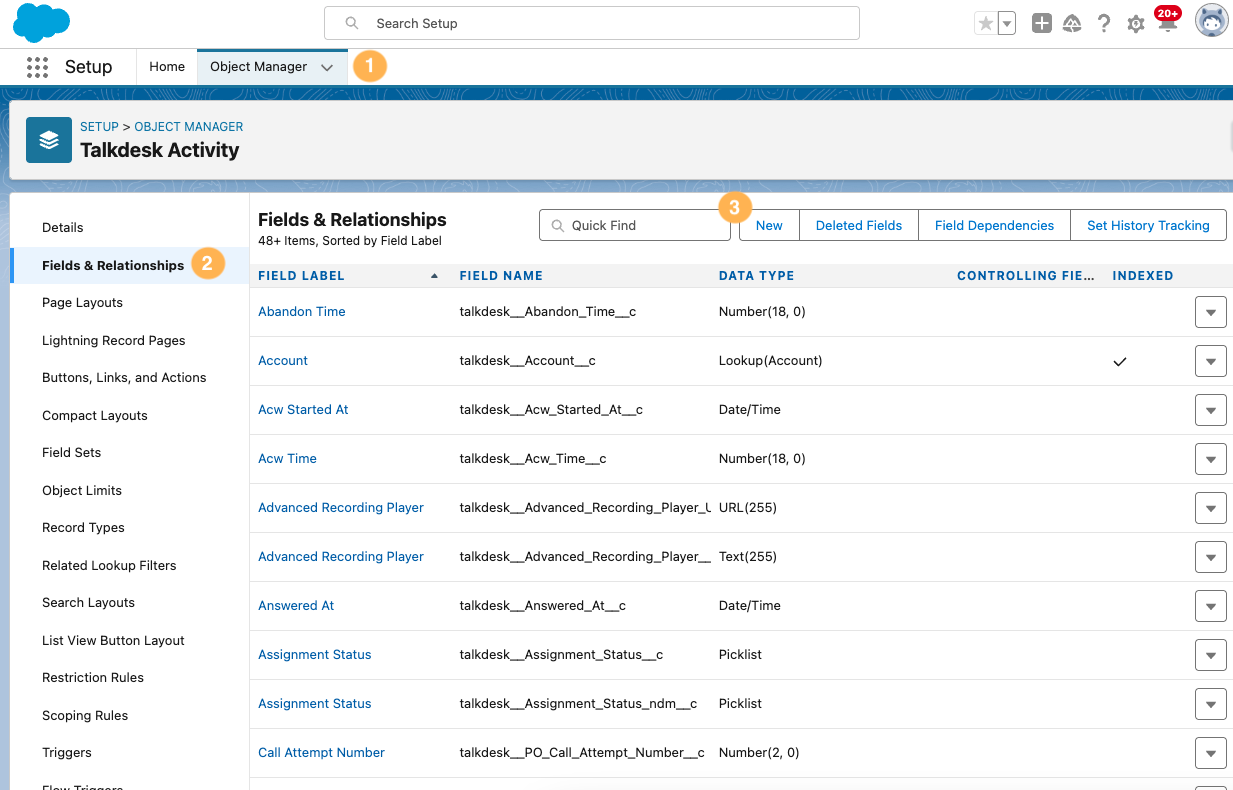Click the Search Setup field
1233x790 pixels.
592,23
